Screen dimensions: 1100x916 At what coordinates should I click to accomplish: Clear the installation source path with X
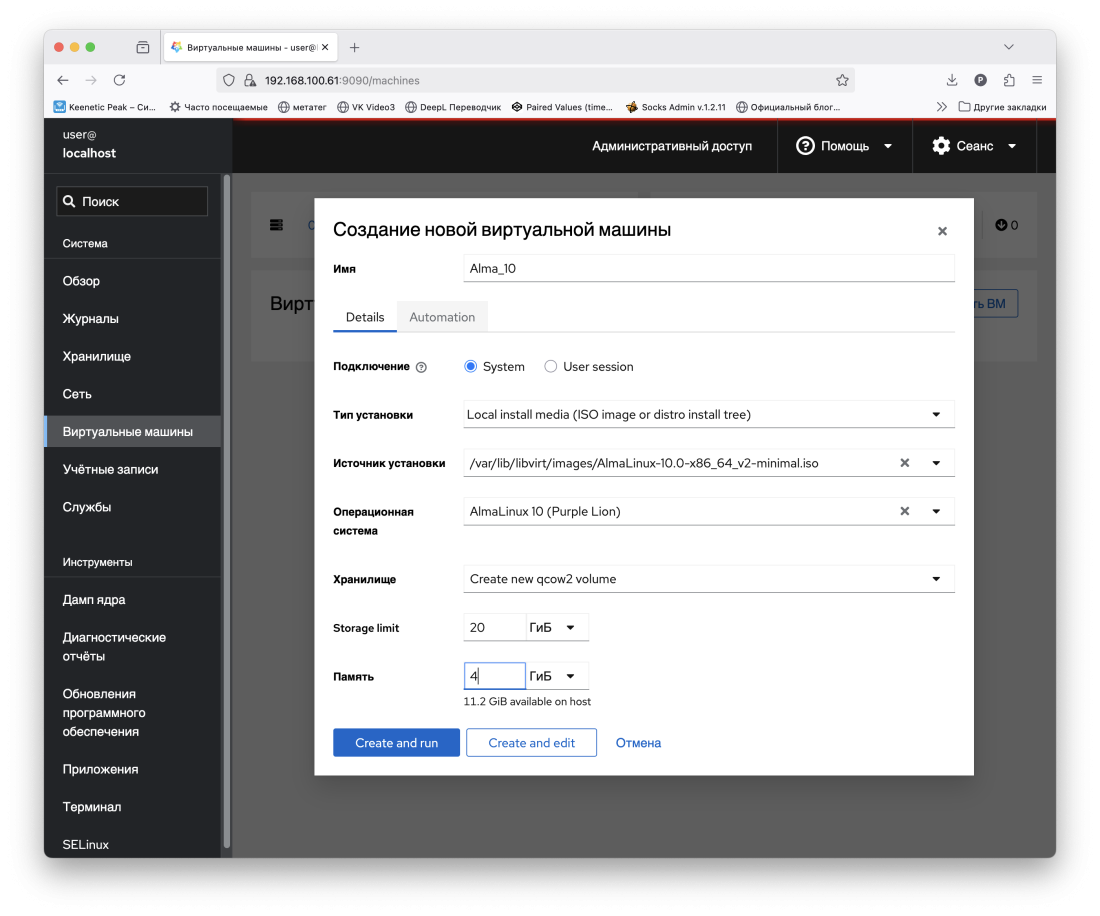point(904,463)
